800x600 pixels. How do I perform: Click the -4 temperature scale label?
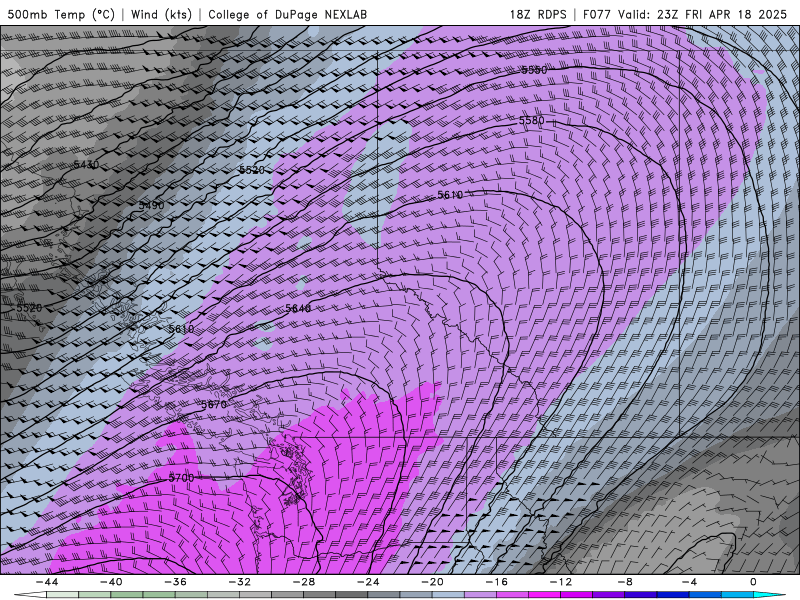pyautogui.click(x=689, y=582)
